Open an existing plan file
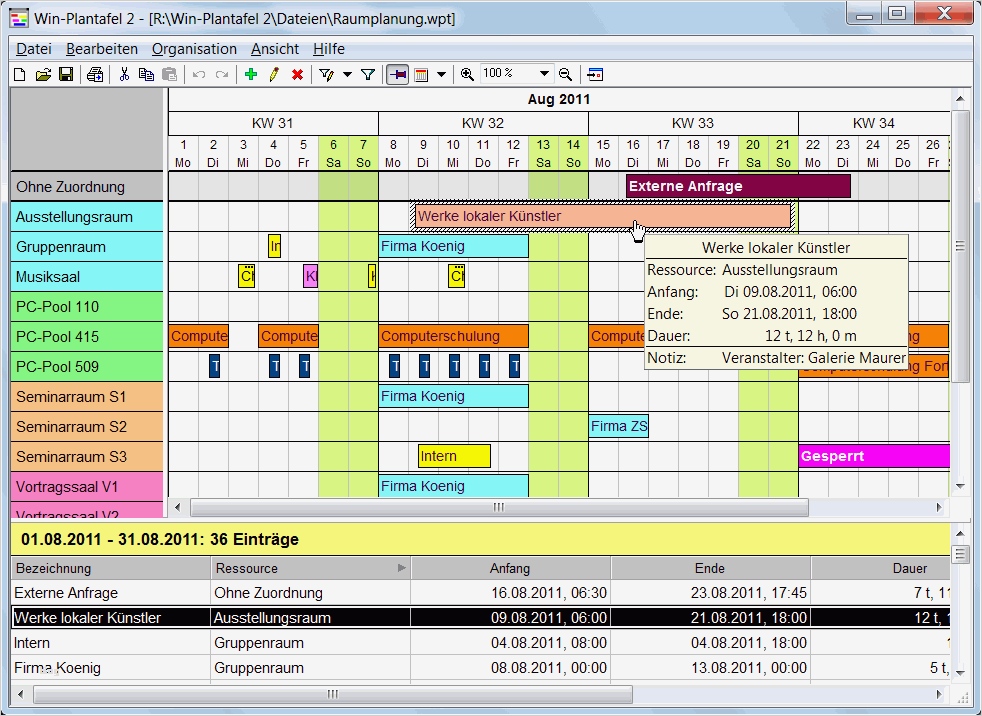982x716 pixels. coord(42,74)
